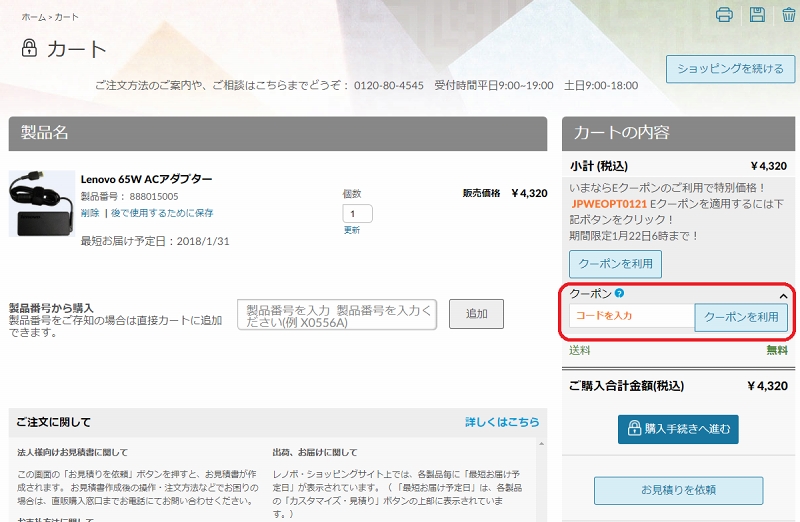Click the 小計 (税込) label
This screenshot has height=522, width=800.
coord(598,166)
